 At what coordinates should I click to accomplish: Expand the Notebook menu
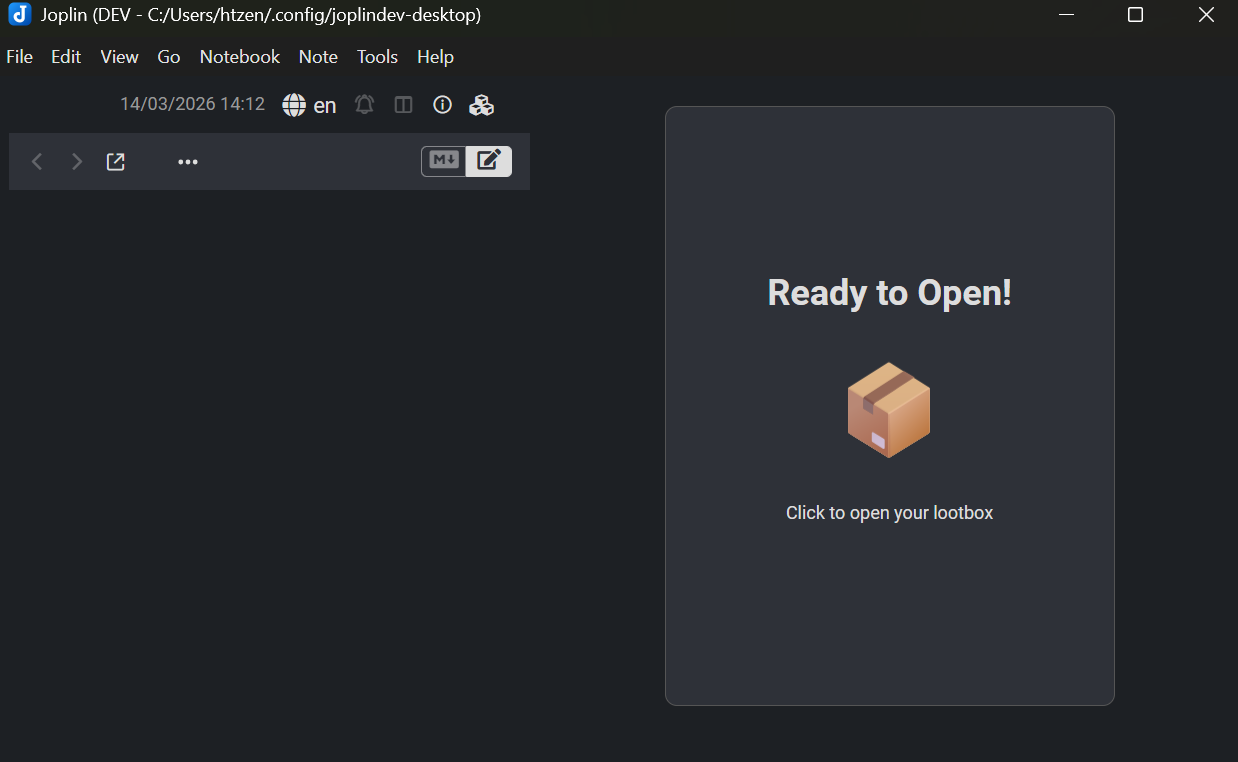point(239,57)
